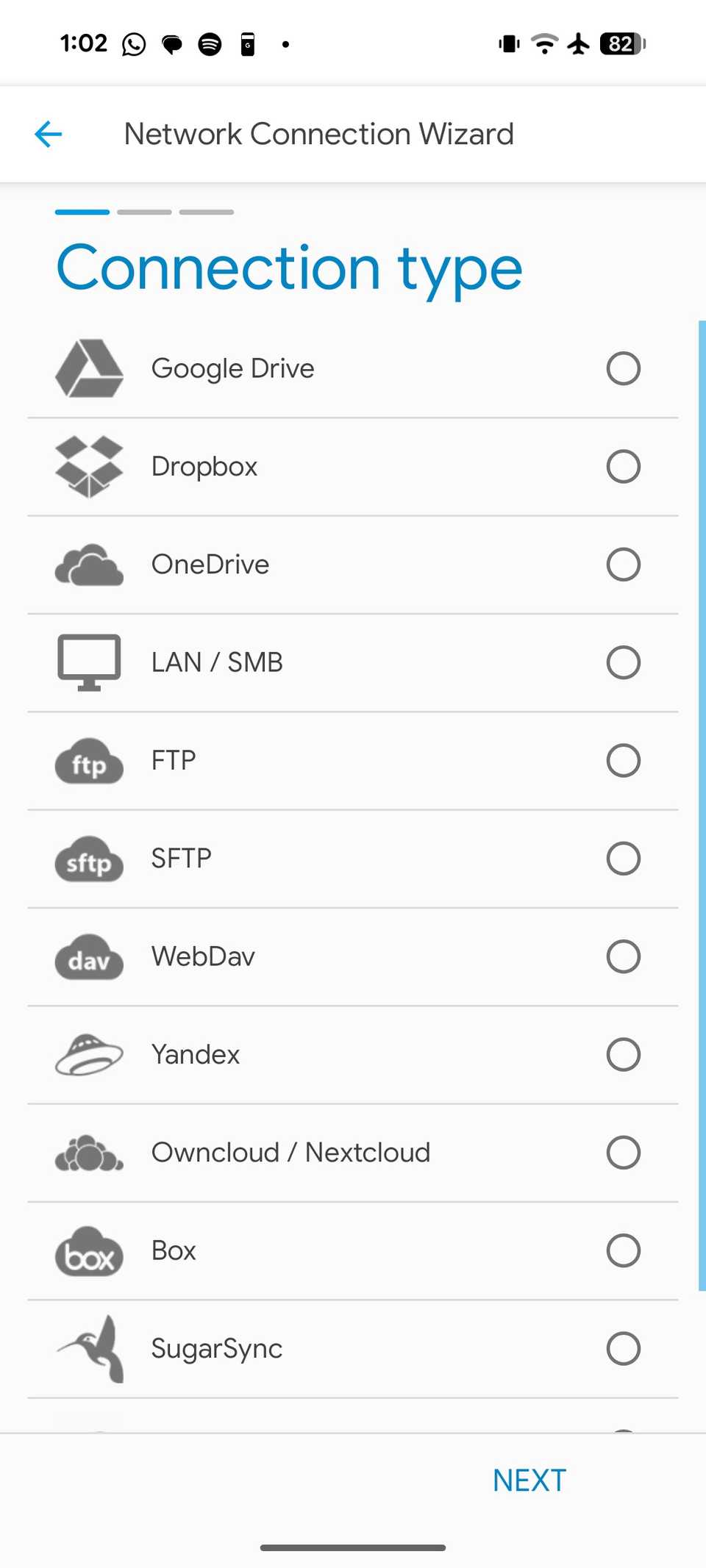Tap the LAN / SMB monitor icon

click(x=89, y=662)
